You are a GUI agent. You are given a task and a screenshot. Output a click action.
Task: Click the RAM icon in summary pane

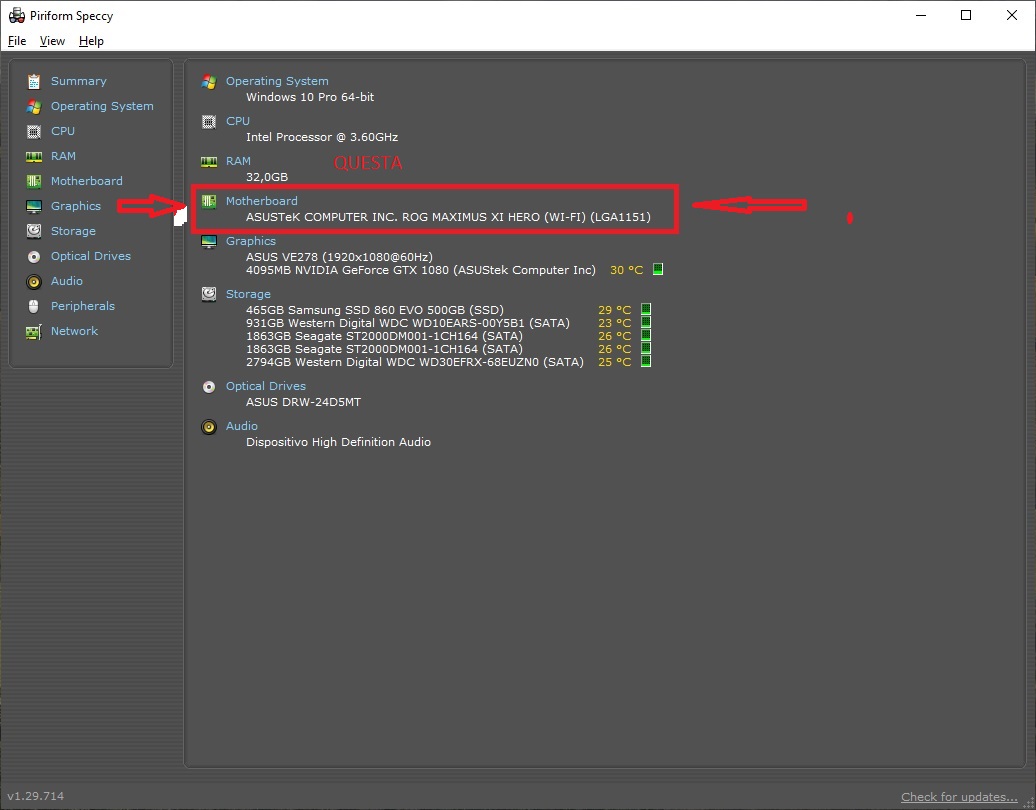(209, 161)
